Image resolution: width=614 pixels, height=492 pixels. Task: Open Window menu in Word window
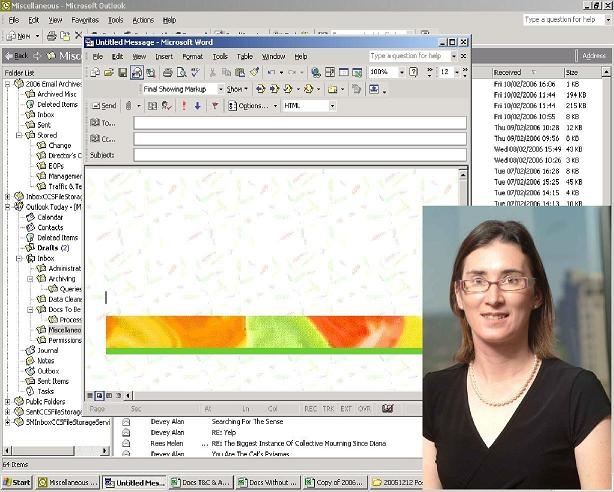[273, 56]
